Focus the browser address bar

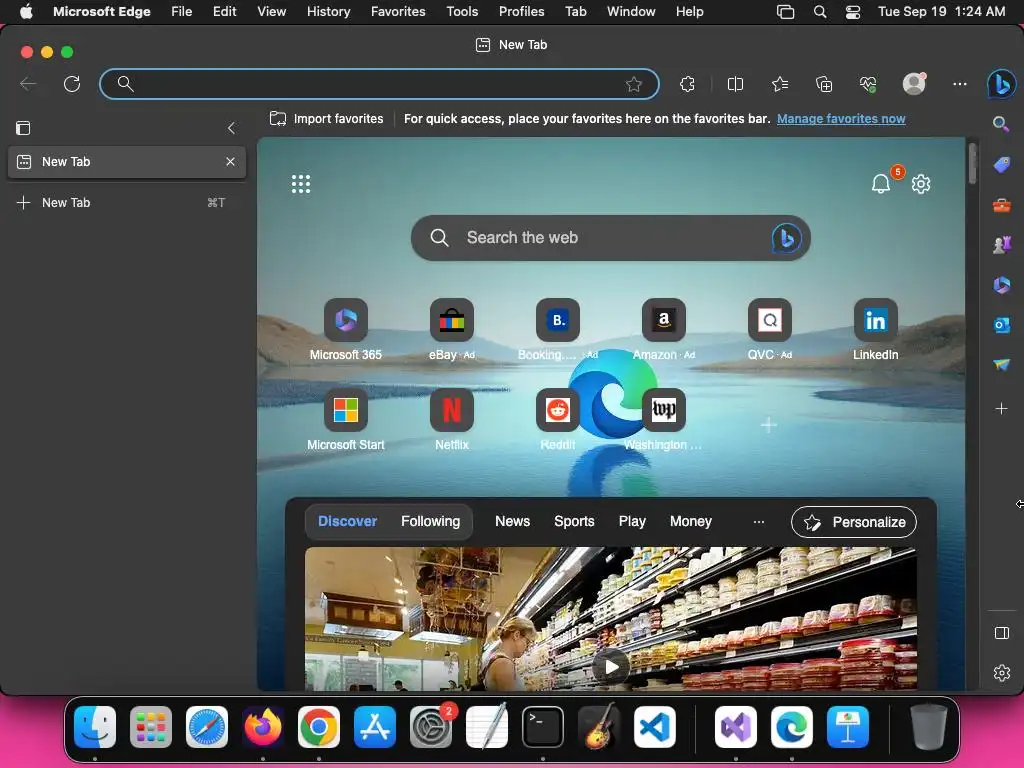pyautogui.click(x=379, y=84)
